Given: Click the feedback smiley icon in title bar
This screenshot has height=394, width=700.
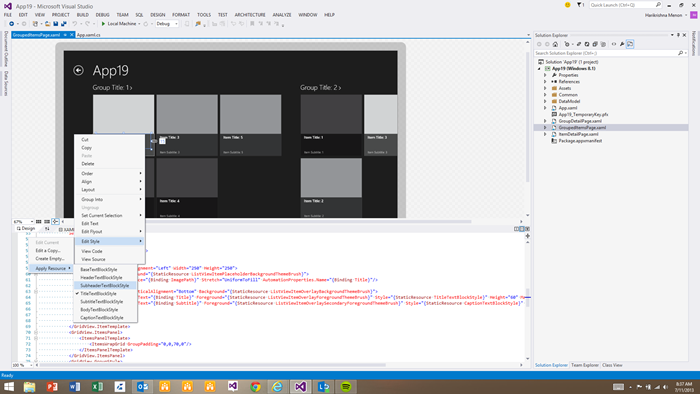Looking at the screenshot, I should click(567, 5).
